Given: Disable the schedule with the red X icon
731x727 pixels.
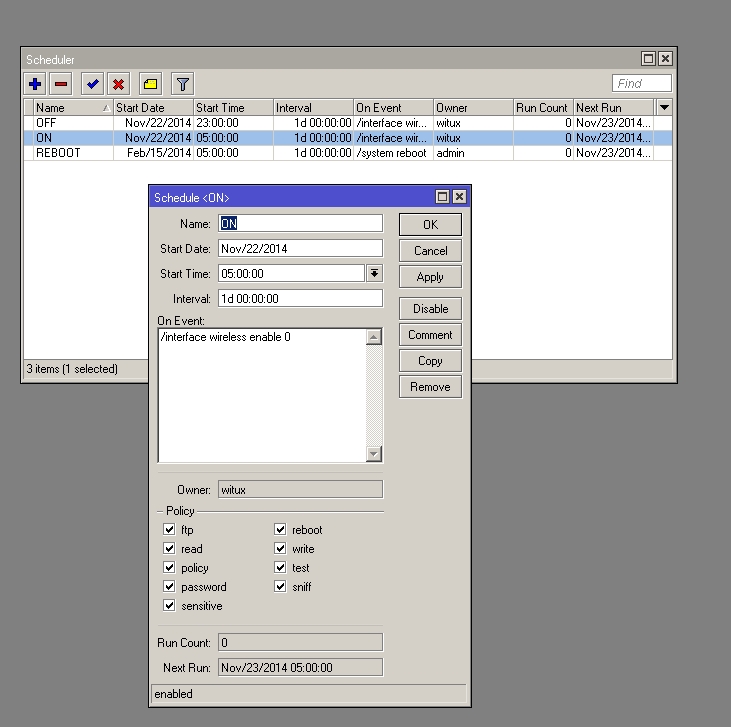Looking at the screenshot, I should 118,84.
